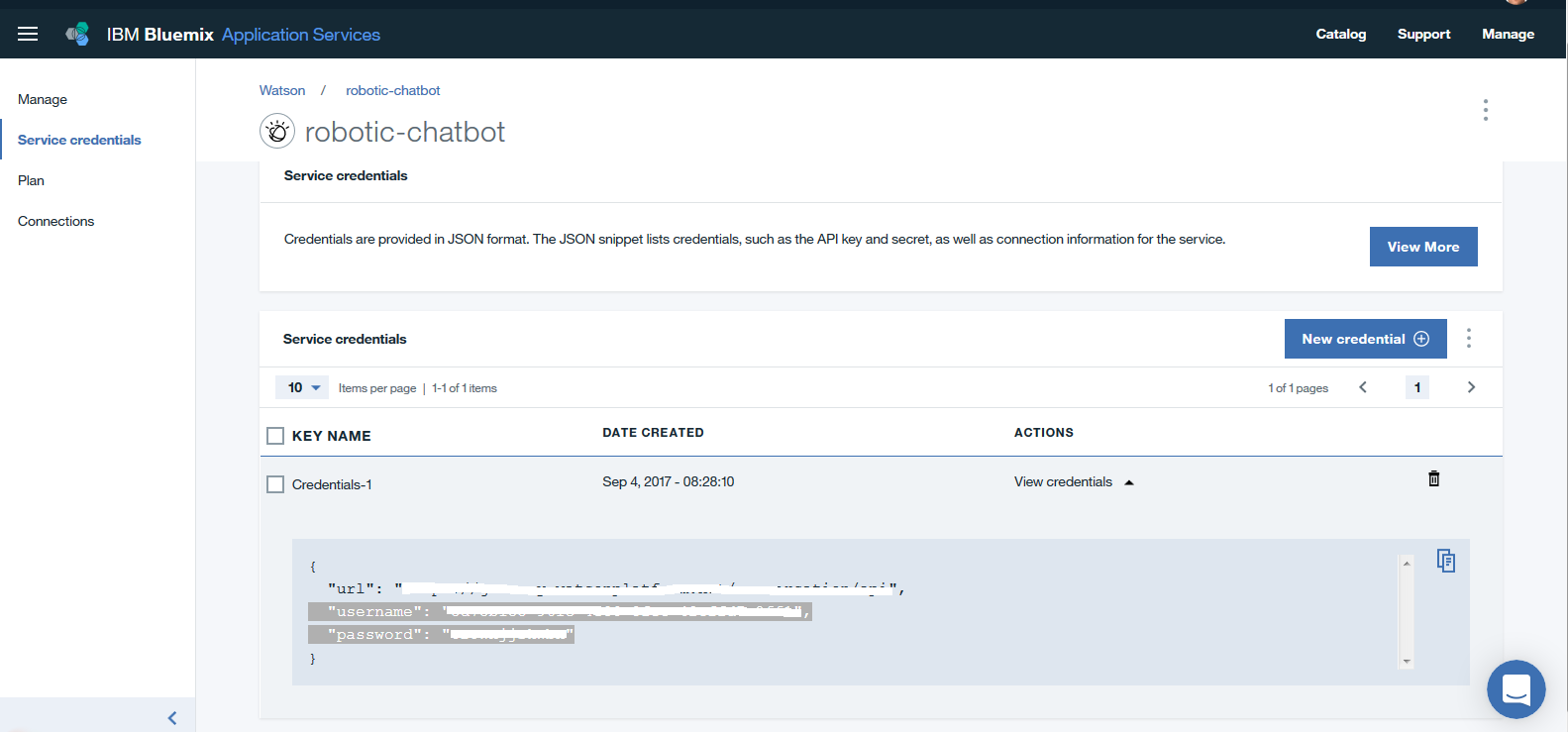1568x732 pixels.
Task: Open the chat support bubble
Action: [1516, 689]
